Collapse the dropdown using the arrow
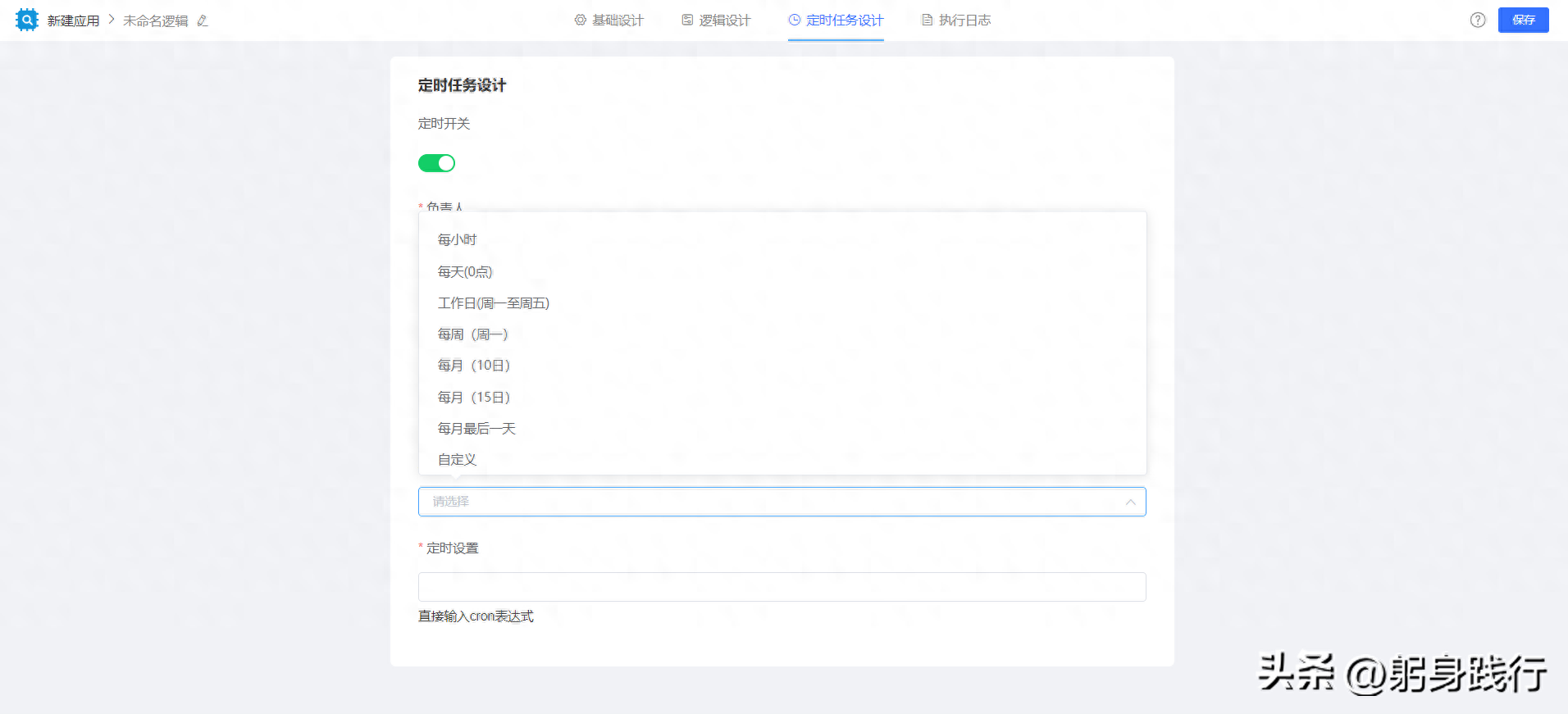The height and width of the screenshot is (714, 1568). coord(1130,502)
